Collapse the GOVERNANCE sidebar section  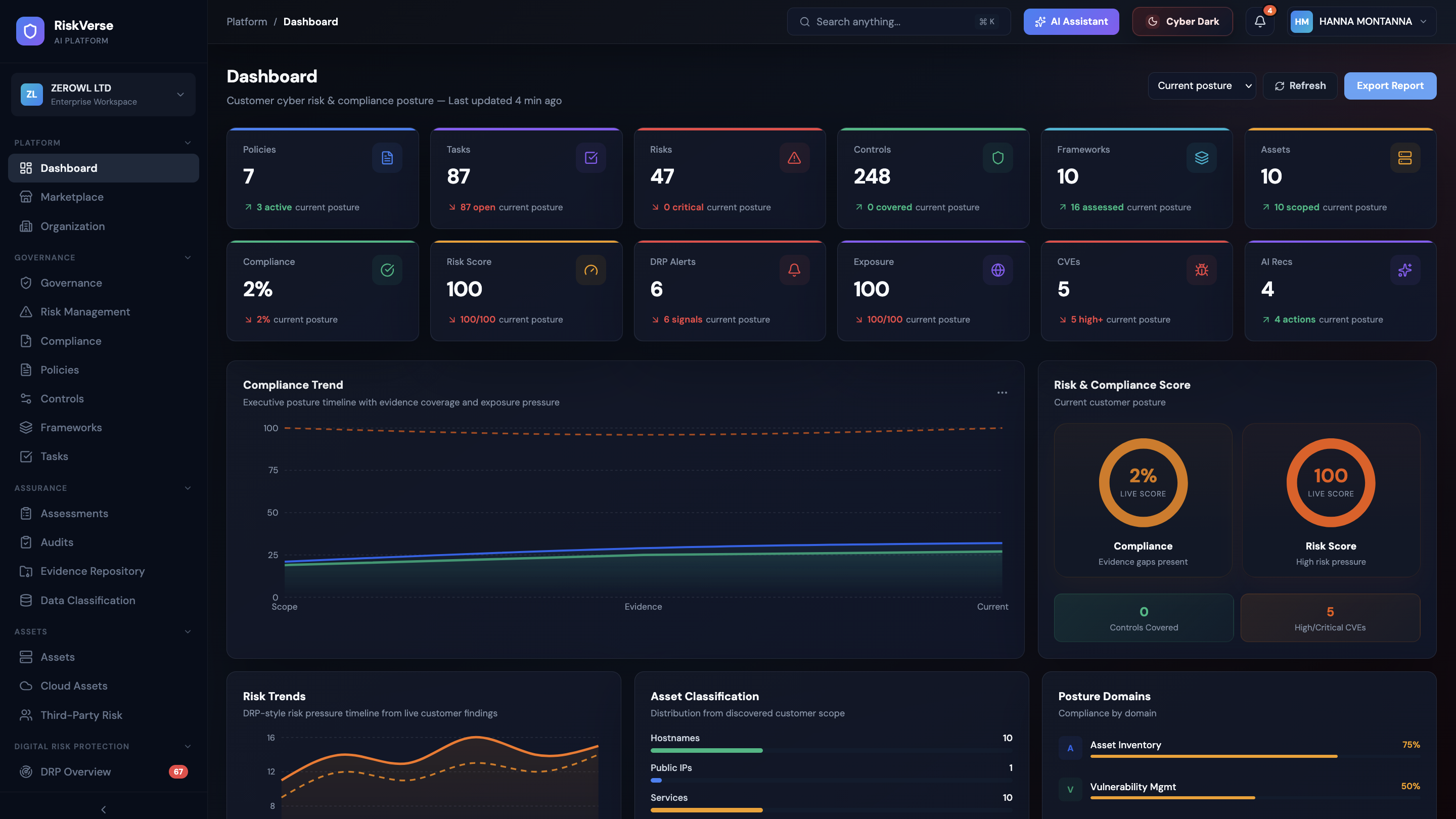(188, 257)
